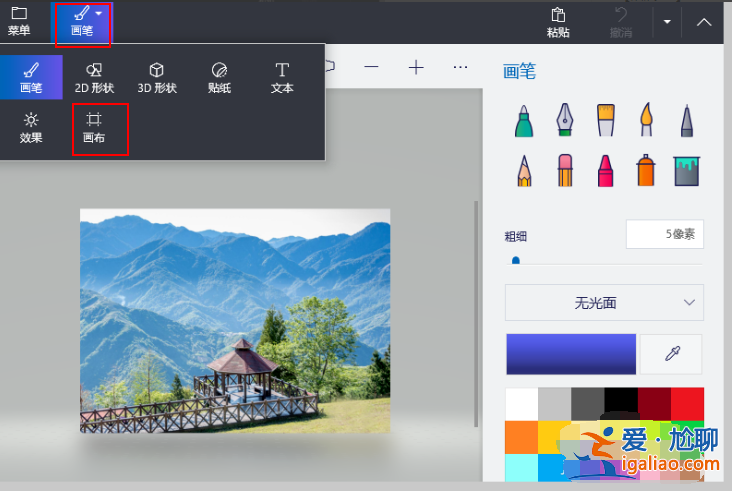
Task: Open the three-dot more options
Action: (x=460, y=67)
